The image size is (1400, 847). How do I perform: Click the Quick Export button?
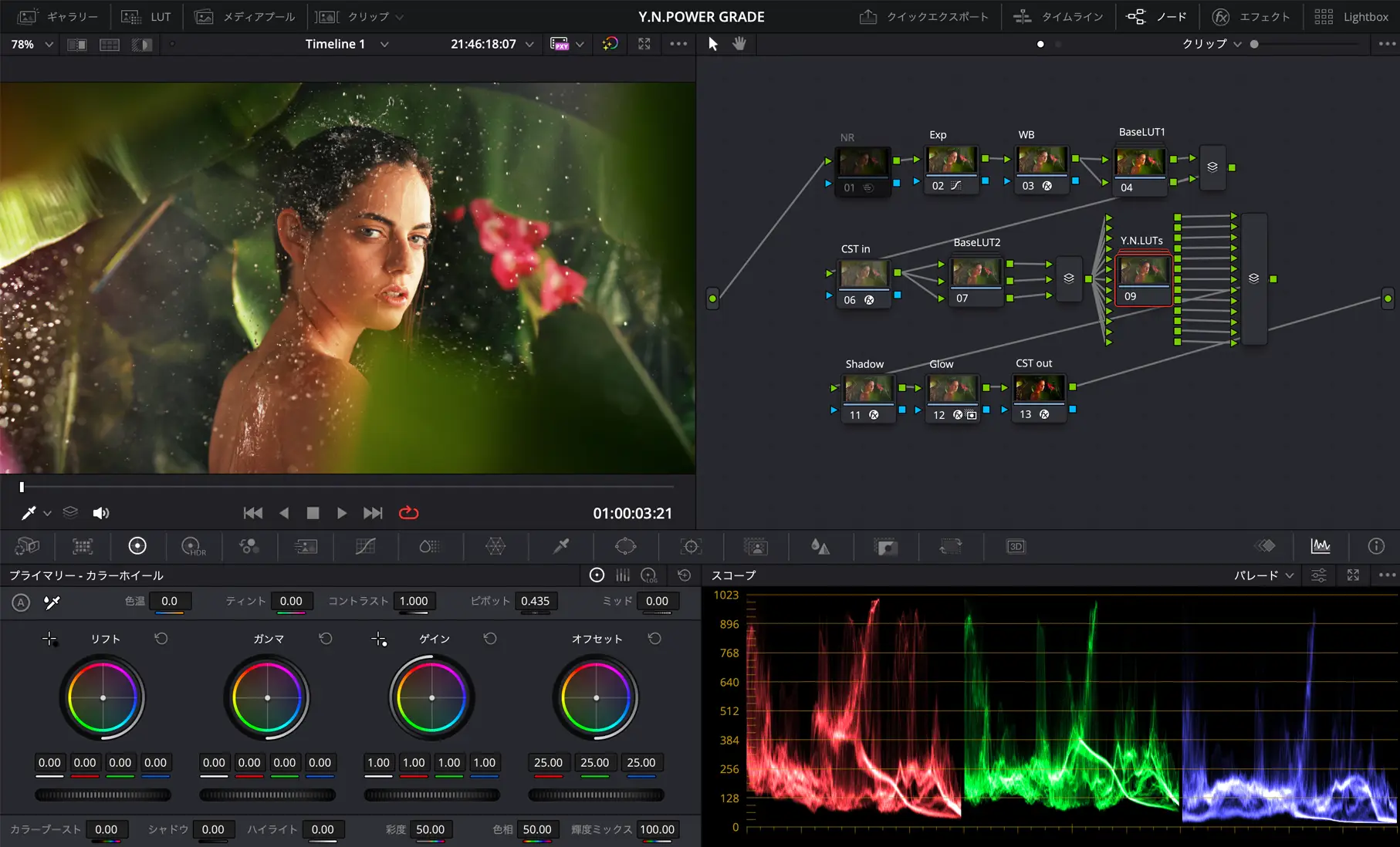924,16
